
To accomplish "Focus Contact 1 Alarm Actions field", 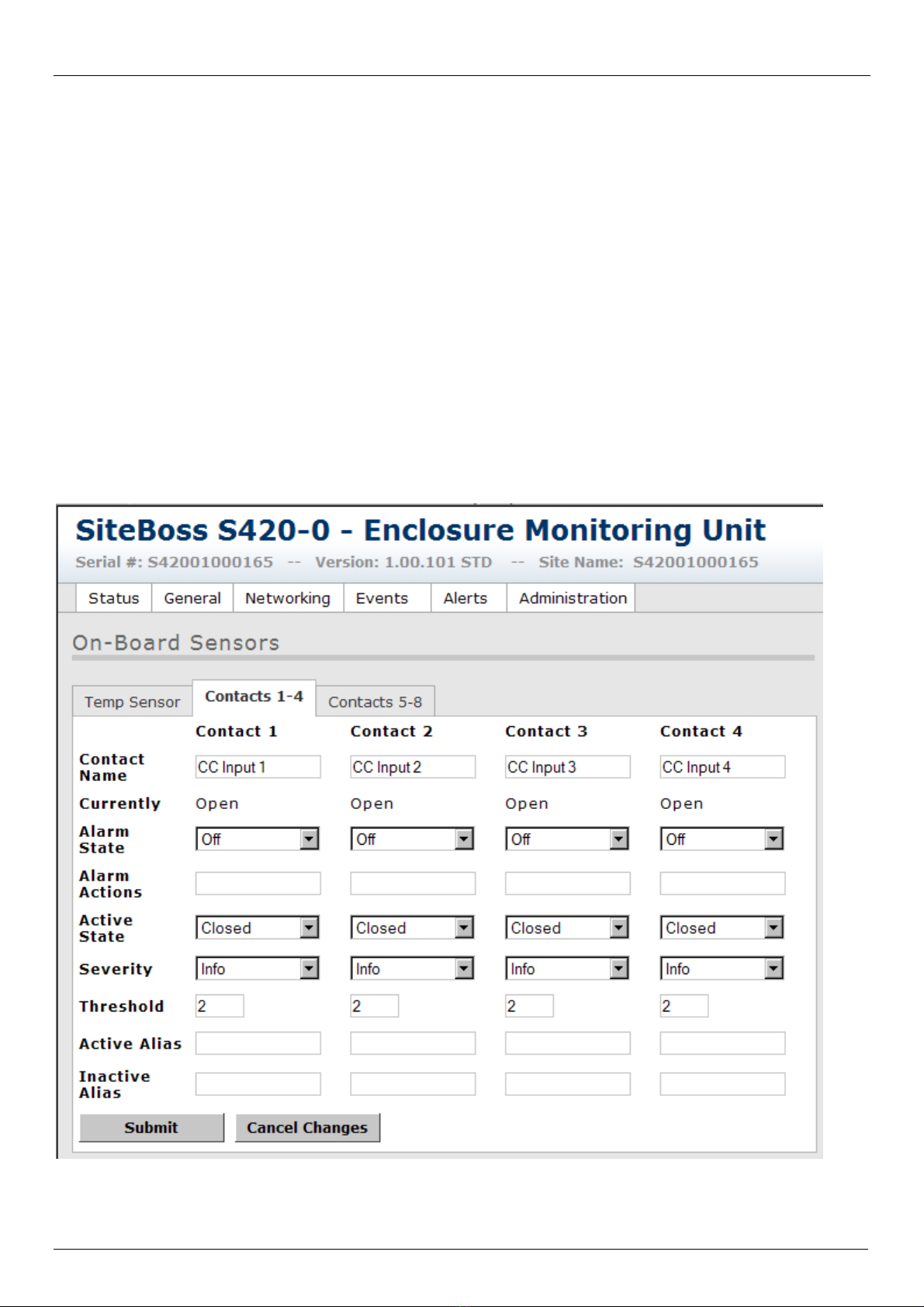I will pyautogui.click(x=258, y=883).
